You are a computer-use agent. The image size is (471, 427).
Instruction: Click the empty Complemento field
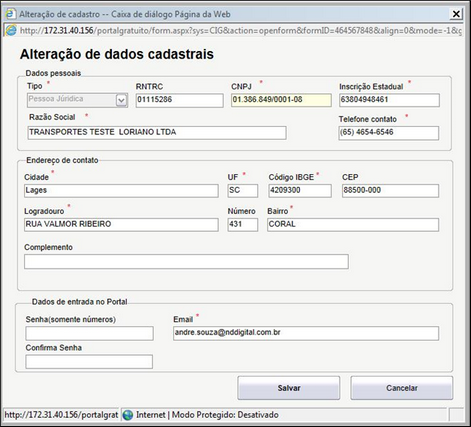tap(186, 262)
